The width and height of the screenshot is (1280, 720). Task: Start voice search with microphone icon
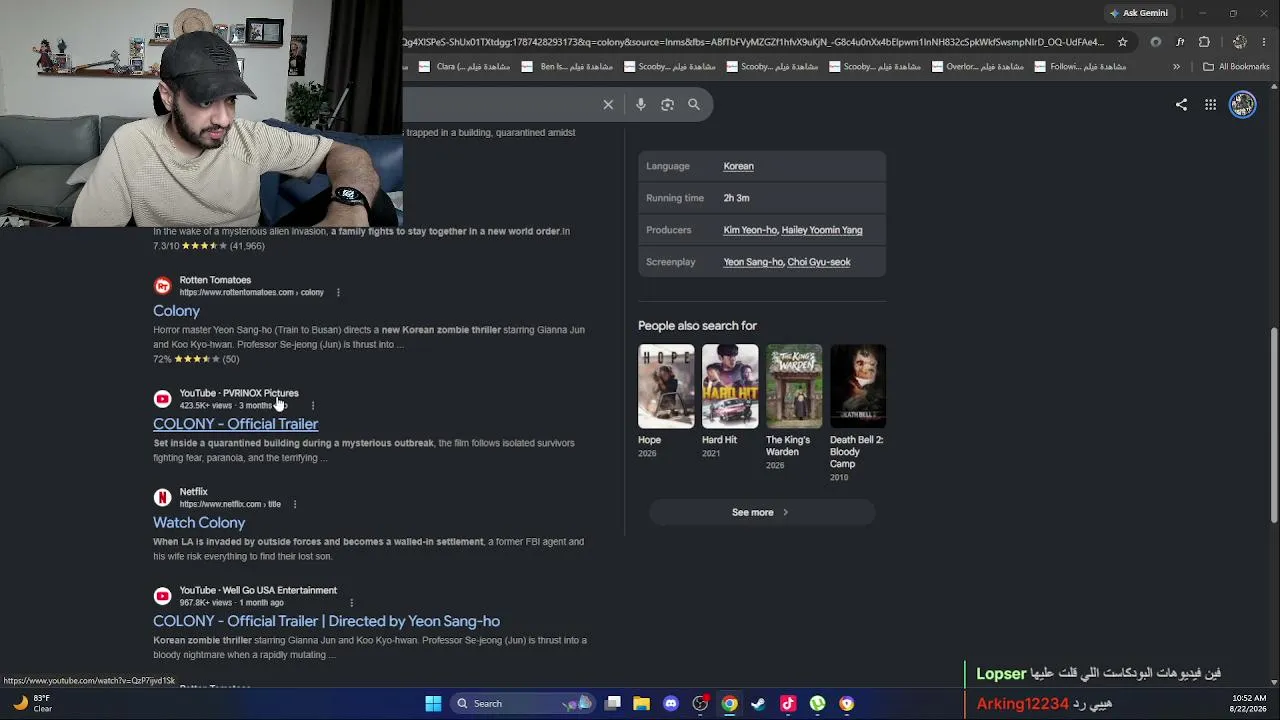click(x=641, y=104)
